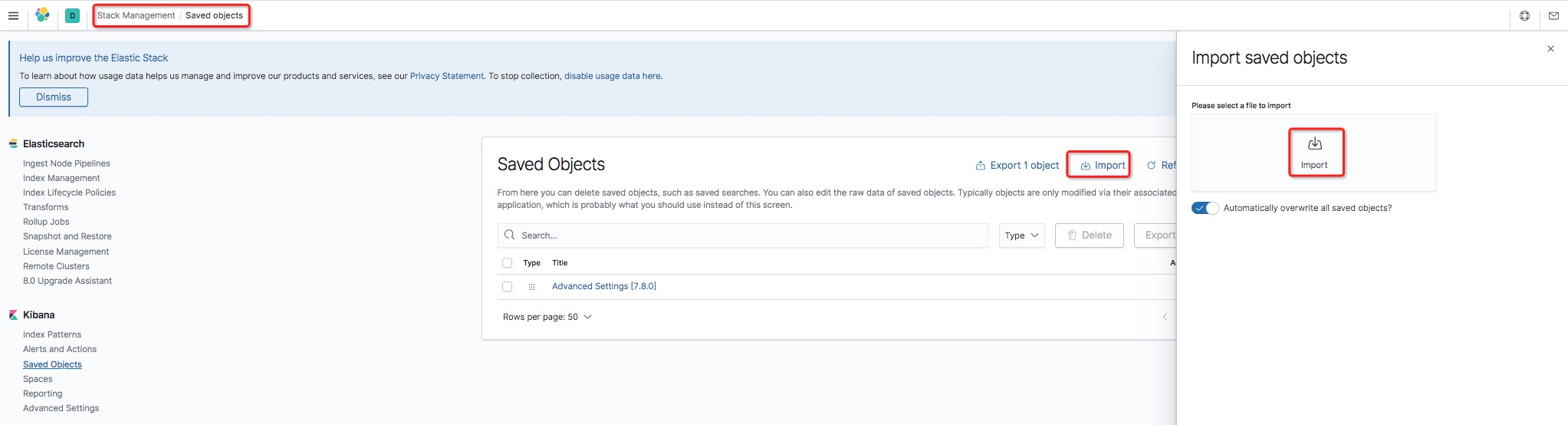
Task: Click Export 1 object button
Action: (x=1017, y=165)
